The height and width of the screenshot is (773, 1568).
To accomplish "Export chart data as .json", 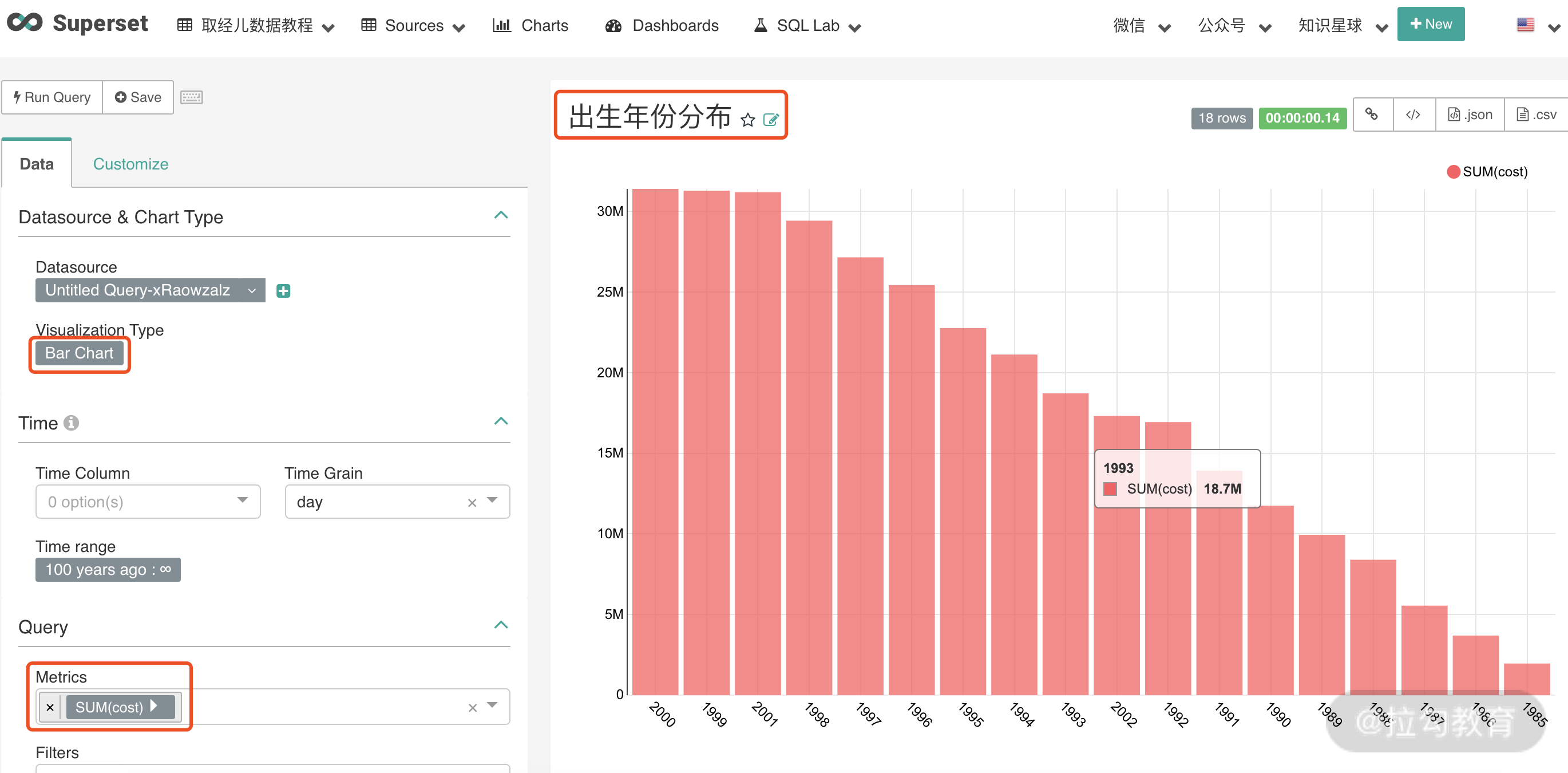I will 1470,114.
